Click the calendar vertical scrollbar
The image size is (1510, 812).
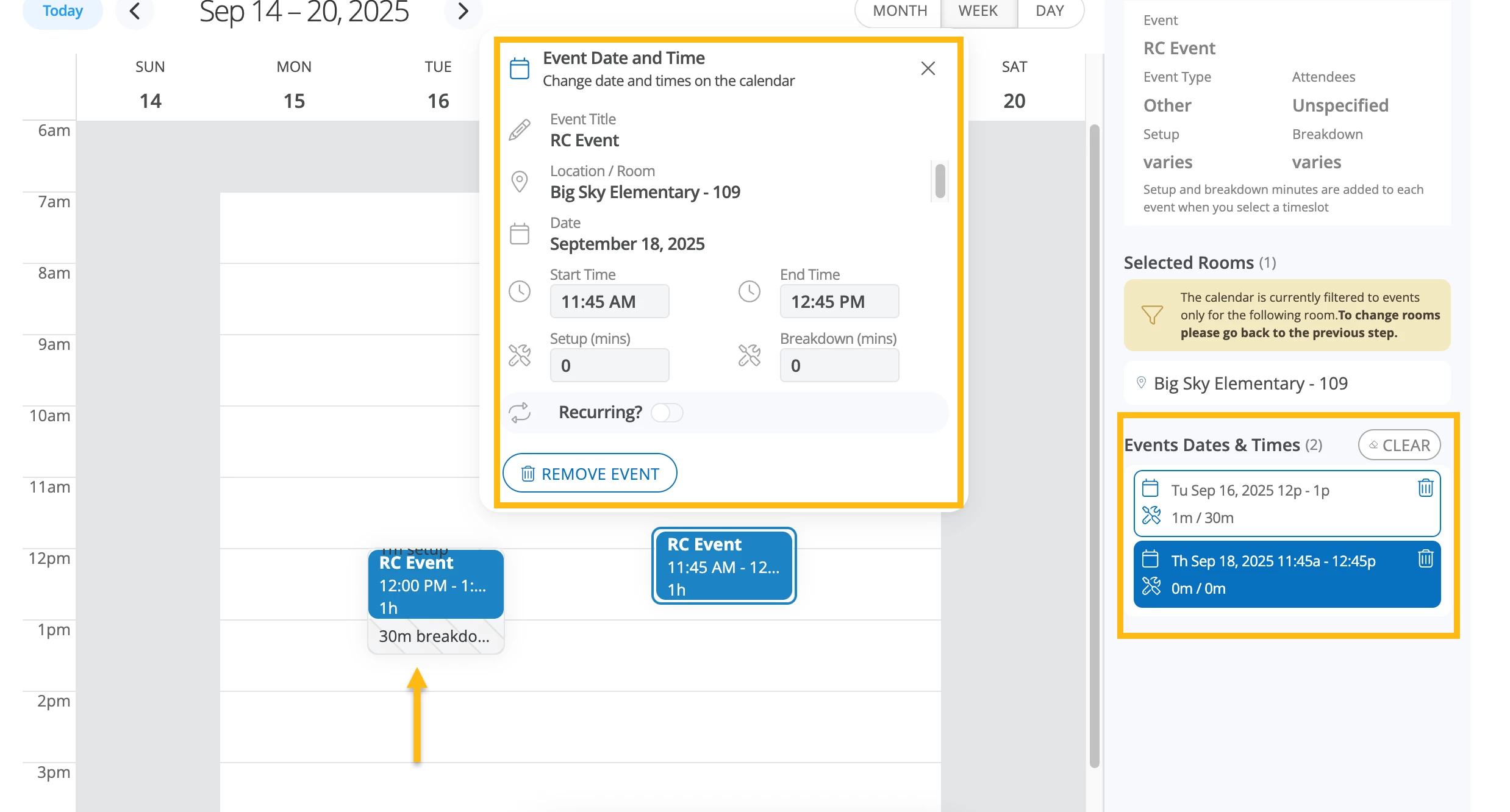[x=1094, y=445]
